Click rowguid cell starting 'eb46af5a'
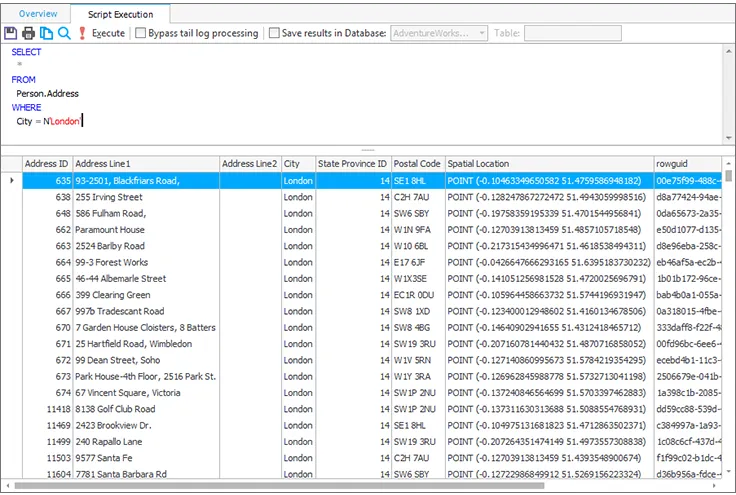Image resolution: width=736 pixels, height=495 pixels. click(x=688, y=262)
